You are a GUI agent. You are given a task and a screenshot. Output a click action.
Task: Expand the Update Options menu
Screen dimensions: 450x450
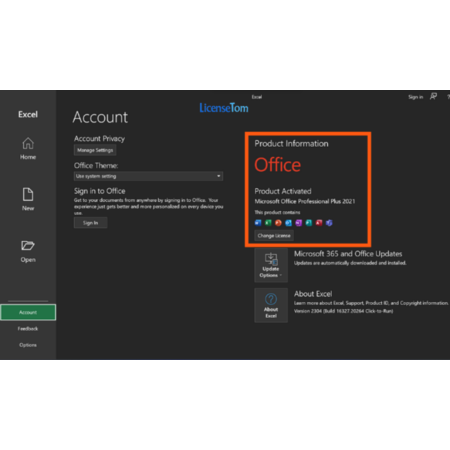[x=271, y=265]
